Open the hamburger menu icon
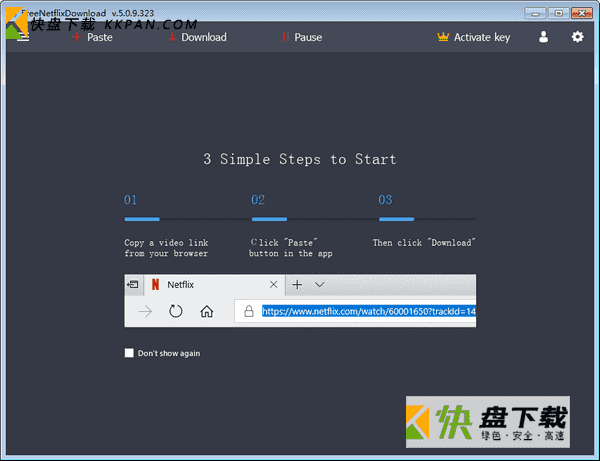The height and width of the screenshot is (461, 600). pos(23,37)
